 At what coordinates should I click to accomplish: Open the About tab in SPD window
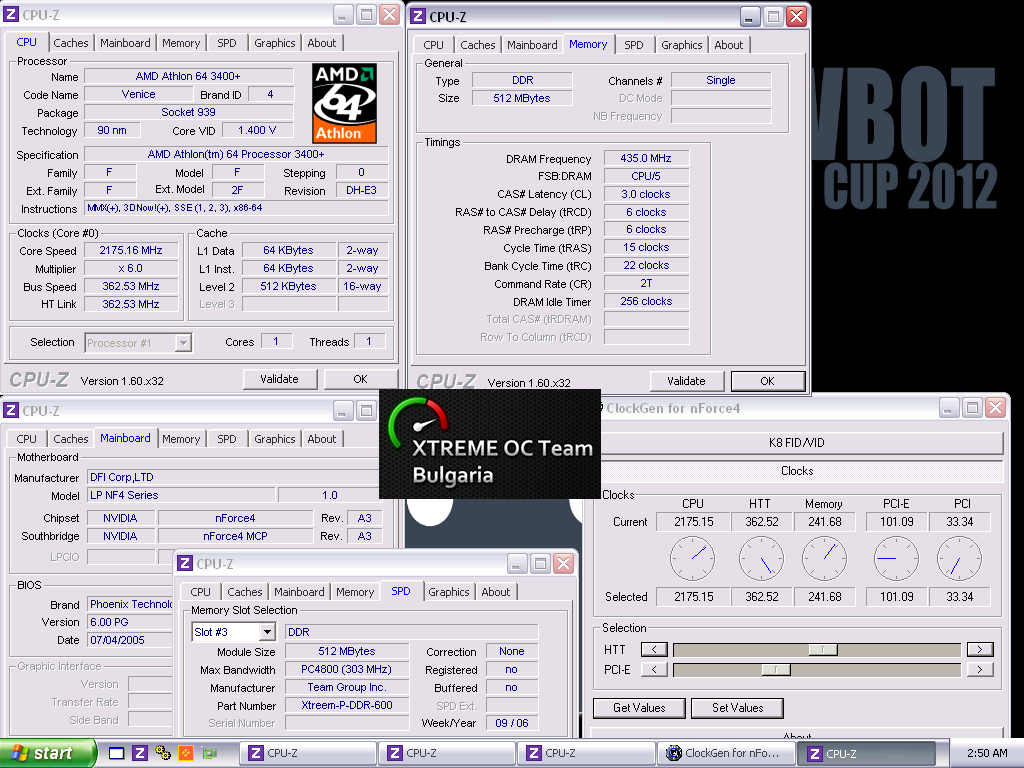pyautogui.click(x=496, y=592)
